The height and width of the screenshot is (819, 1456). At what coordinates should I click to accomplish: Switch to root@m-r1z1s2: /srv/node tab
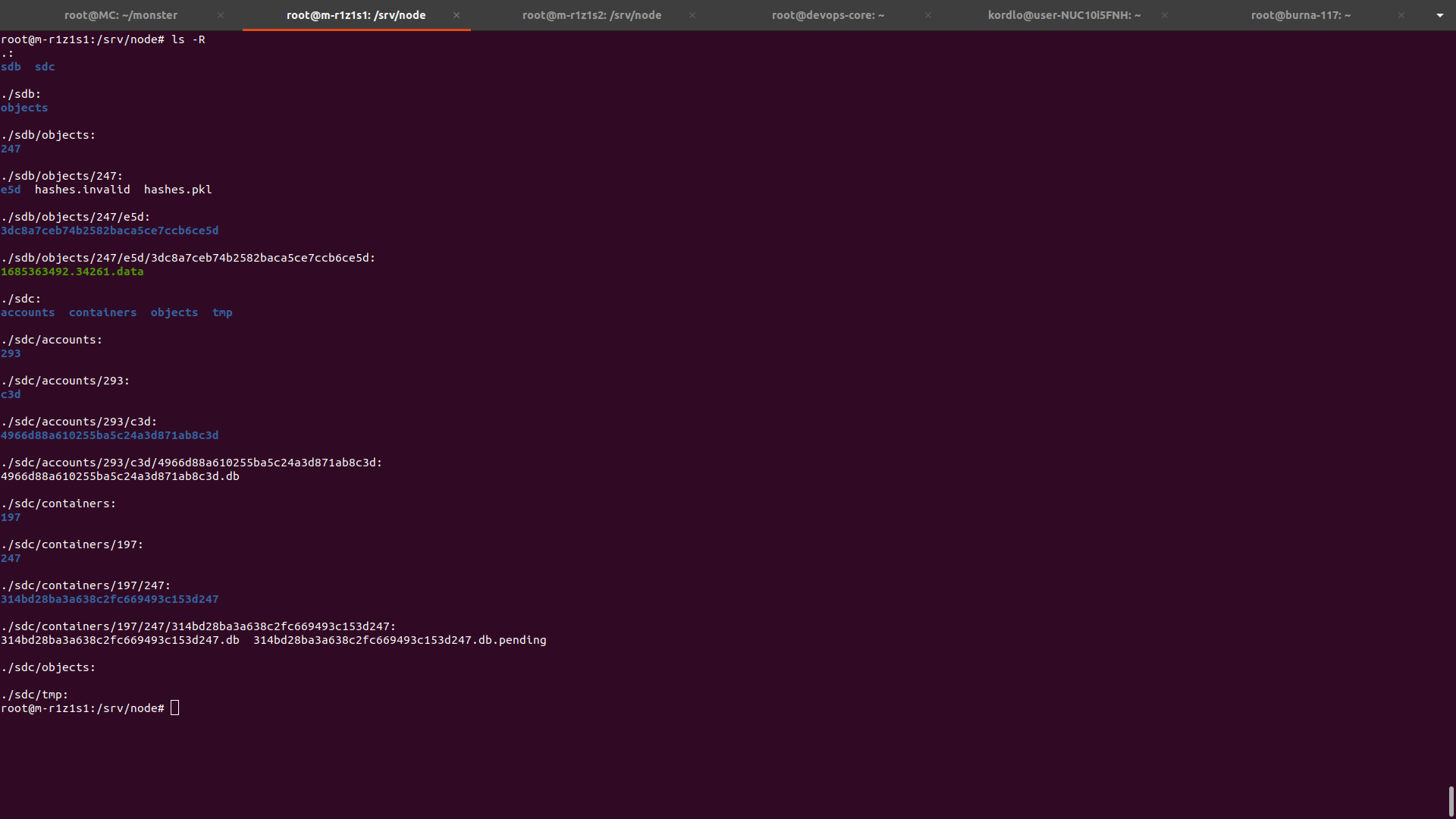point(591,15)
